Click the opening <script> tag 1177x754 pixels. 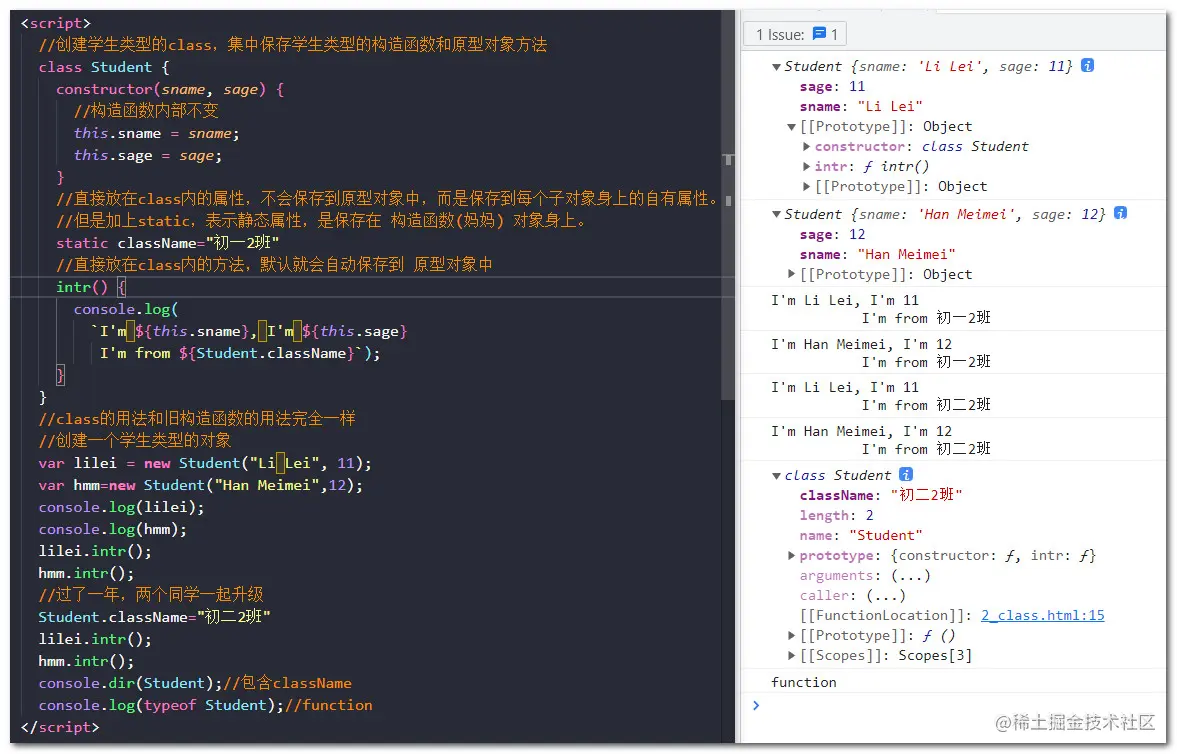(56, 23)
